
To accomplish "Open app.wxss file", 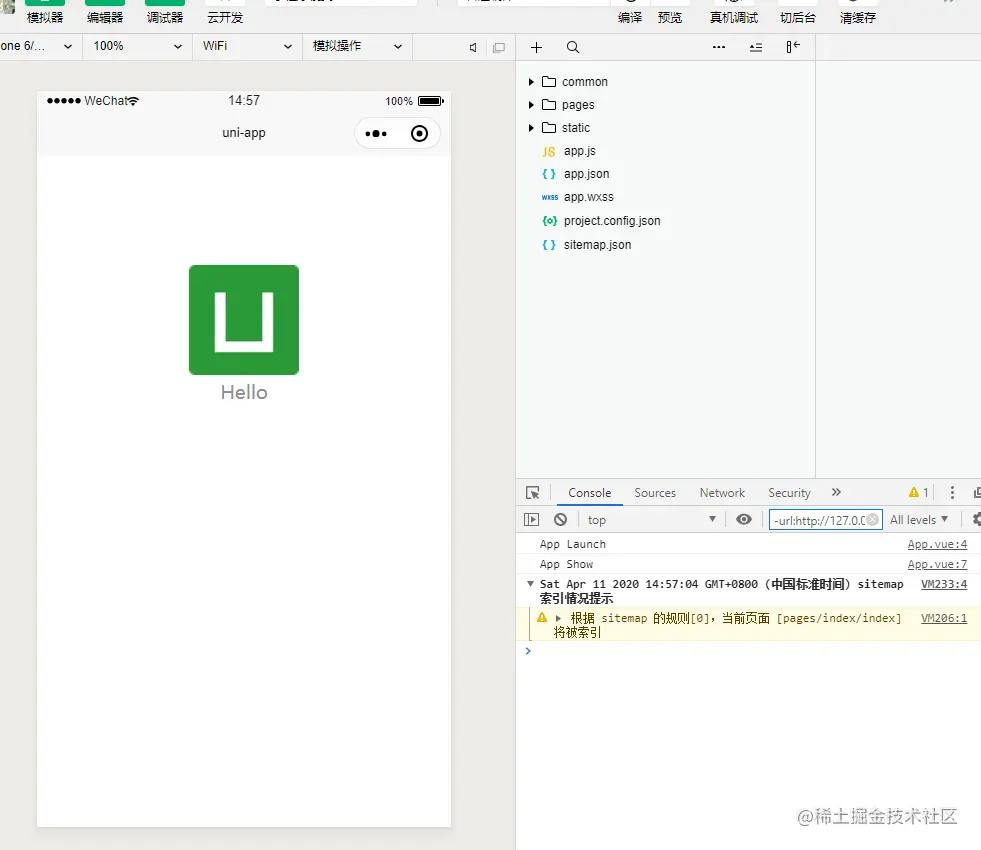I will [x=588, y=197].
